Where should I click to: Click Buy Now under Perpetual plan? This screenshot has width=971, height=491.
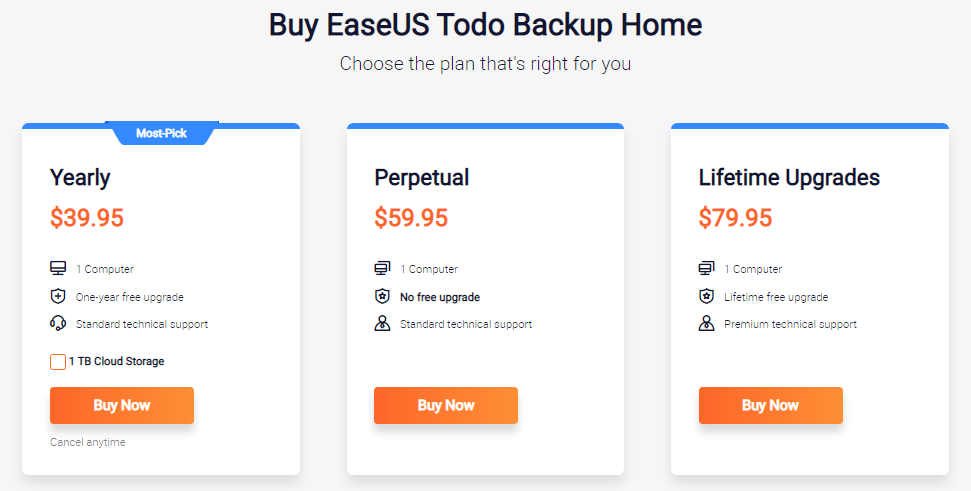click(x=446, y=406)
